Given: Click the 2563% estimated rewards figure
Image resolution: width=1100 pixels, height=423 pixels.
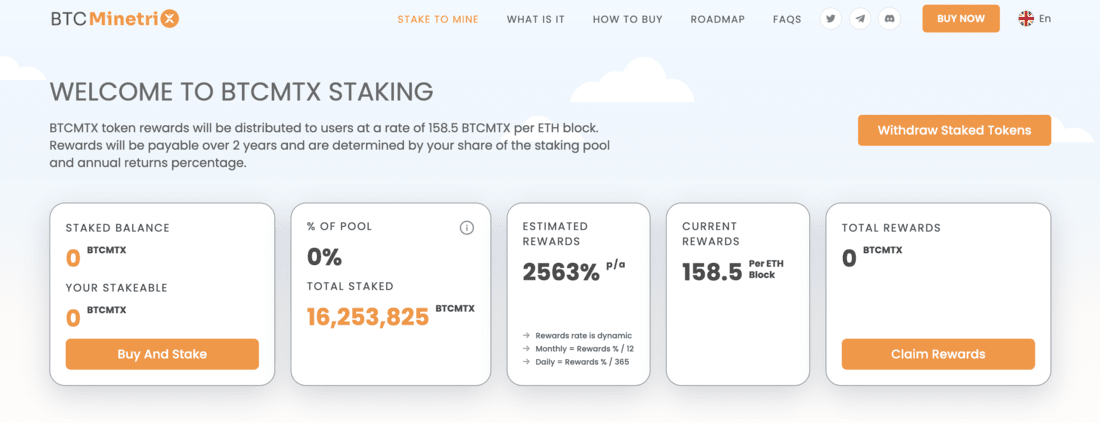Looking at the screenshot, I should 561,271.
